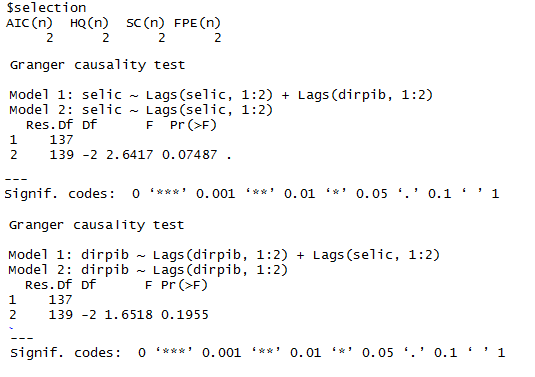This screenshot has height=377, width=535.
Task: Click the first Granger causality test heading
Action: click(98, 65)
